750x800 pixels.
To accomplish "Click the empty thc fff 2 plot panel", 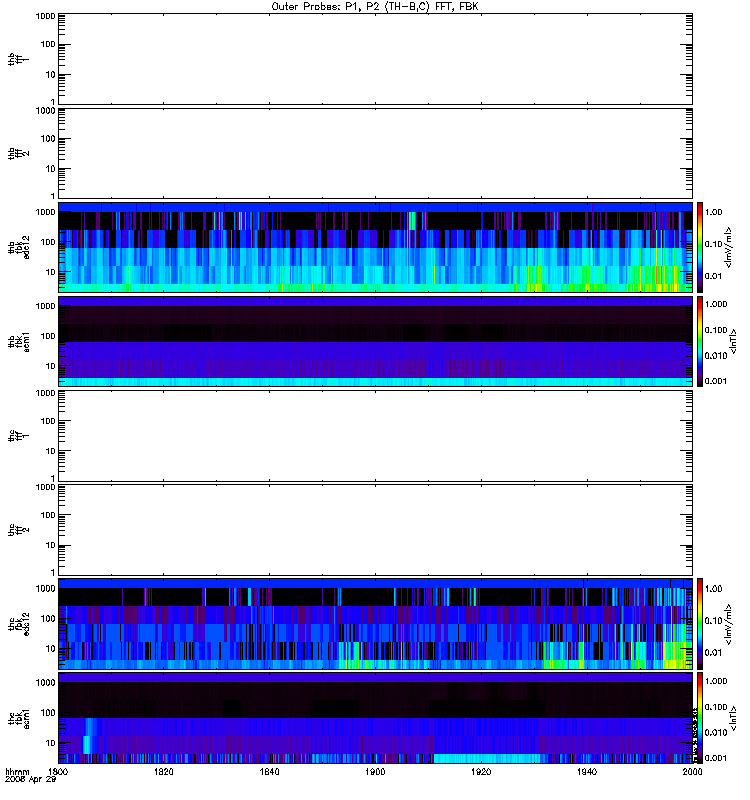I will click(x=375, y=530).
